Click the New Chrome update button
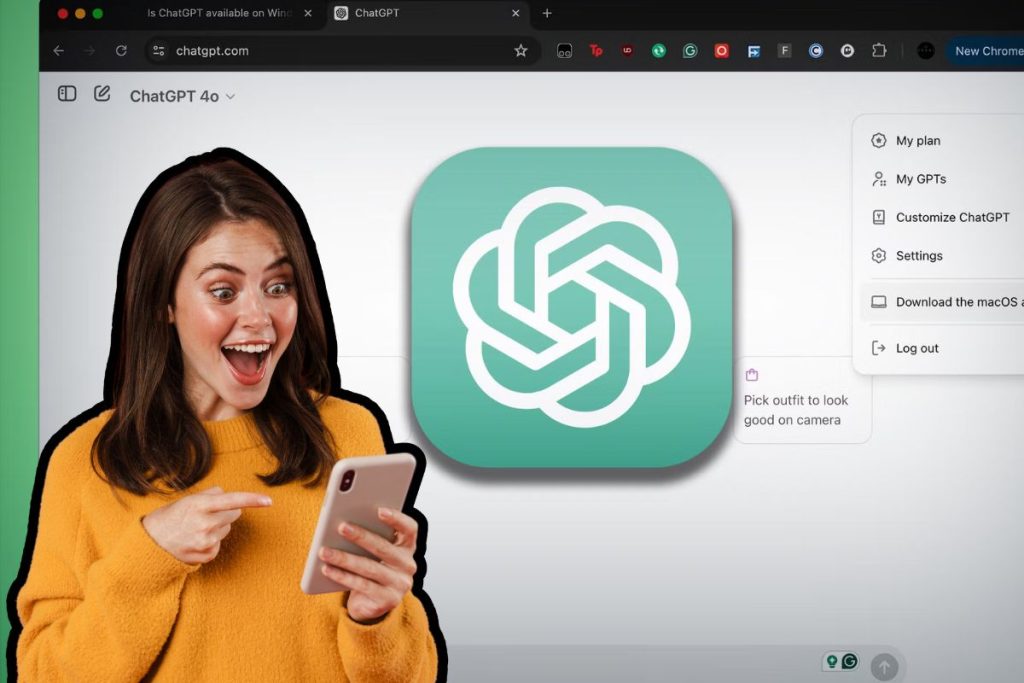 tap(985, 51)
